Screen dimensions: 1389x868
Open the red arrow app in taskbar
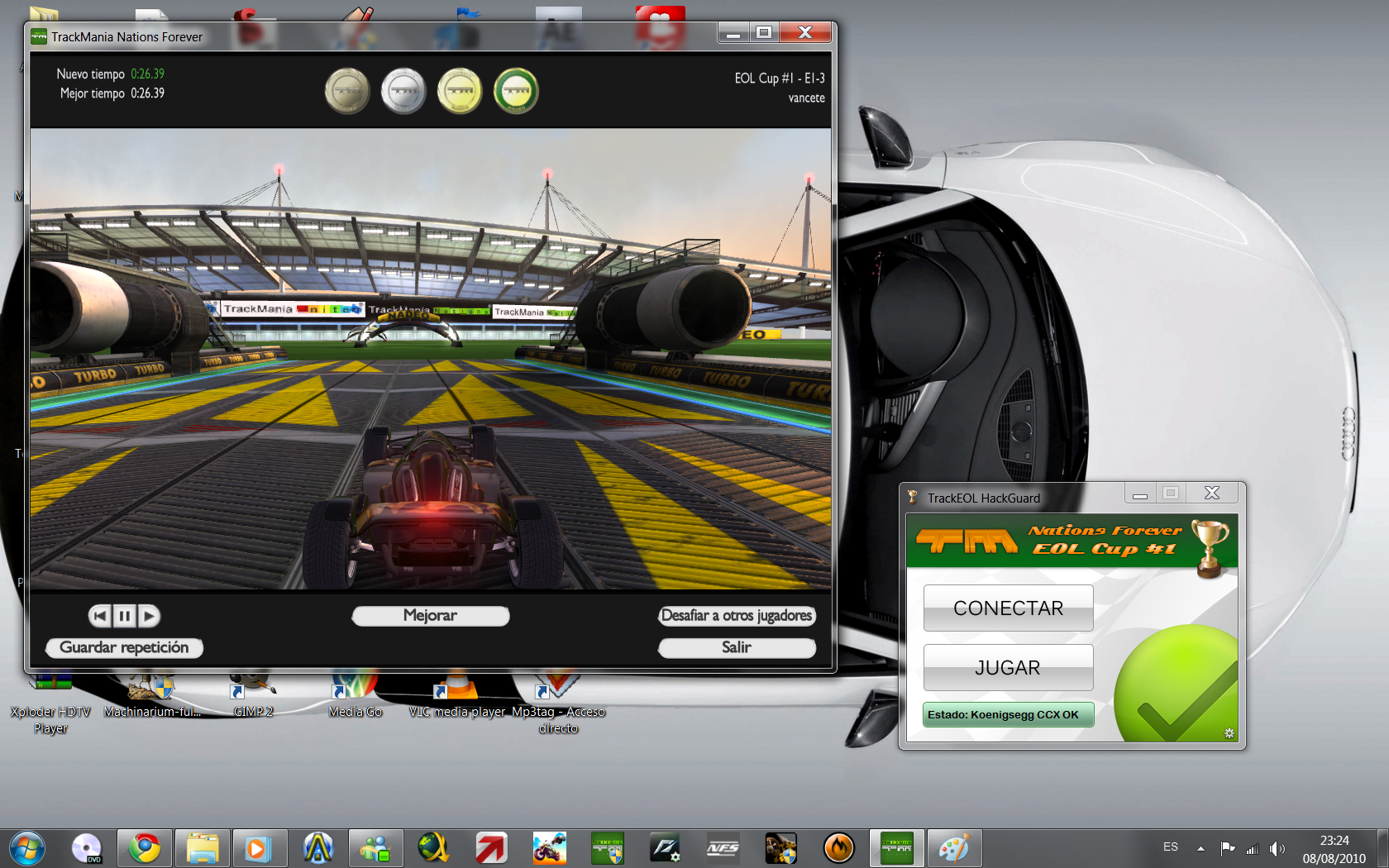pos(491,848)
